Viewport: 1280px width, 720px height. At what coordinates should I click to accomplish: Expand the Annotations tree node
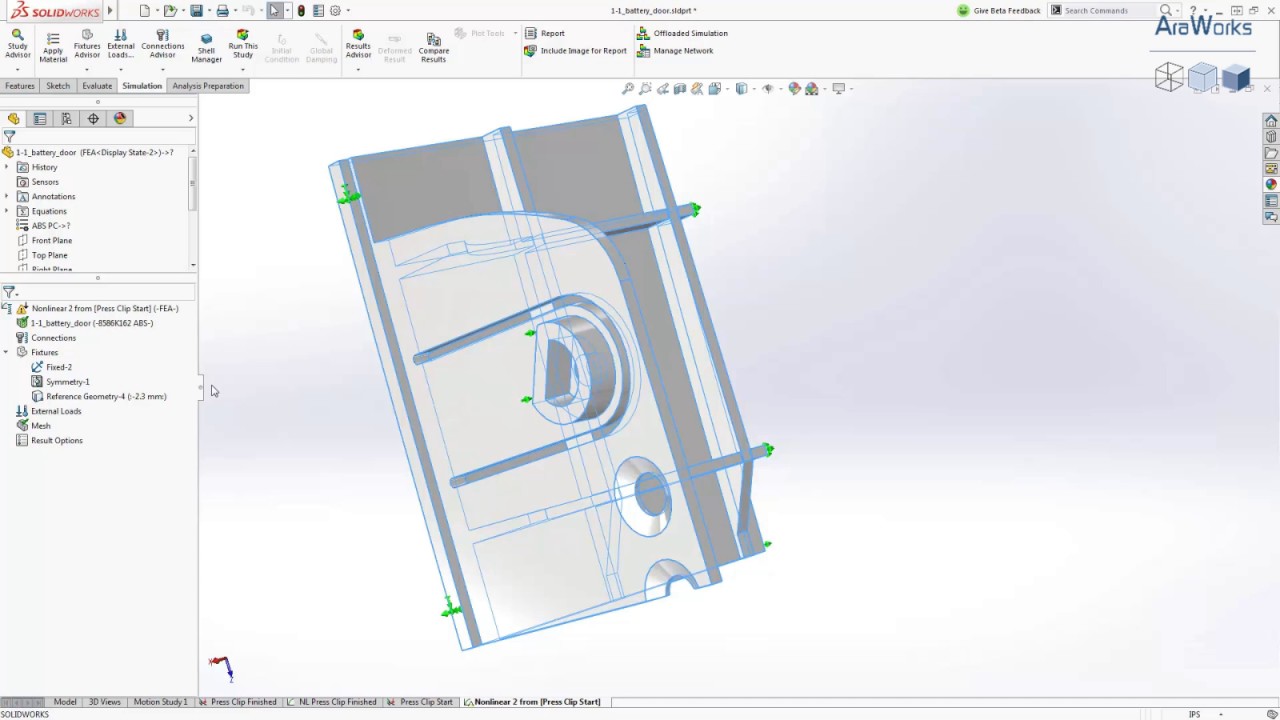[x=7, y=196]
